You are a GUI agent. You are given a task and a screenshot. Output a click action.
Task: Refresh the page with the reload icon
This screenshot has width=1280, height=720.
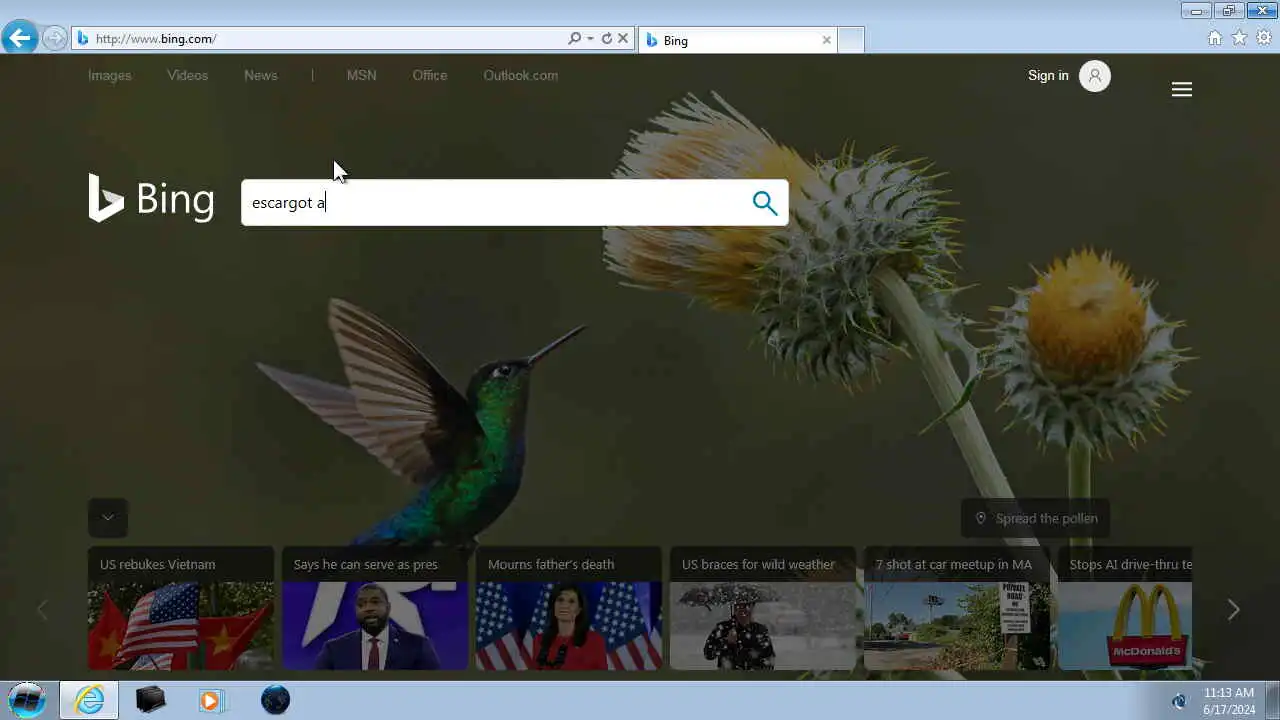(606, 39)
